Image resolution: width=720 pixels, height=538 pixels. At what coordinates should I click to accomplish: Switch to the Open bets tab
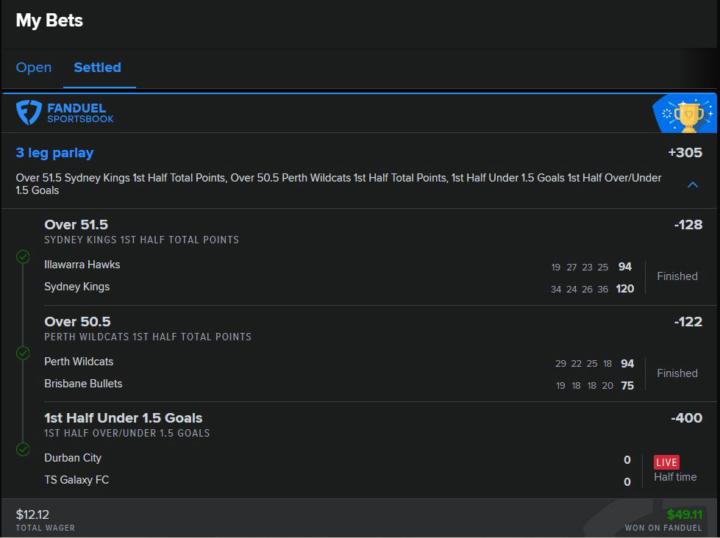click(33, 68)
